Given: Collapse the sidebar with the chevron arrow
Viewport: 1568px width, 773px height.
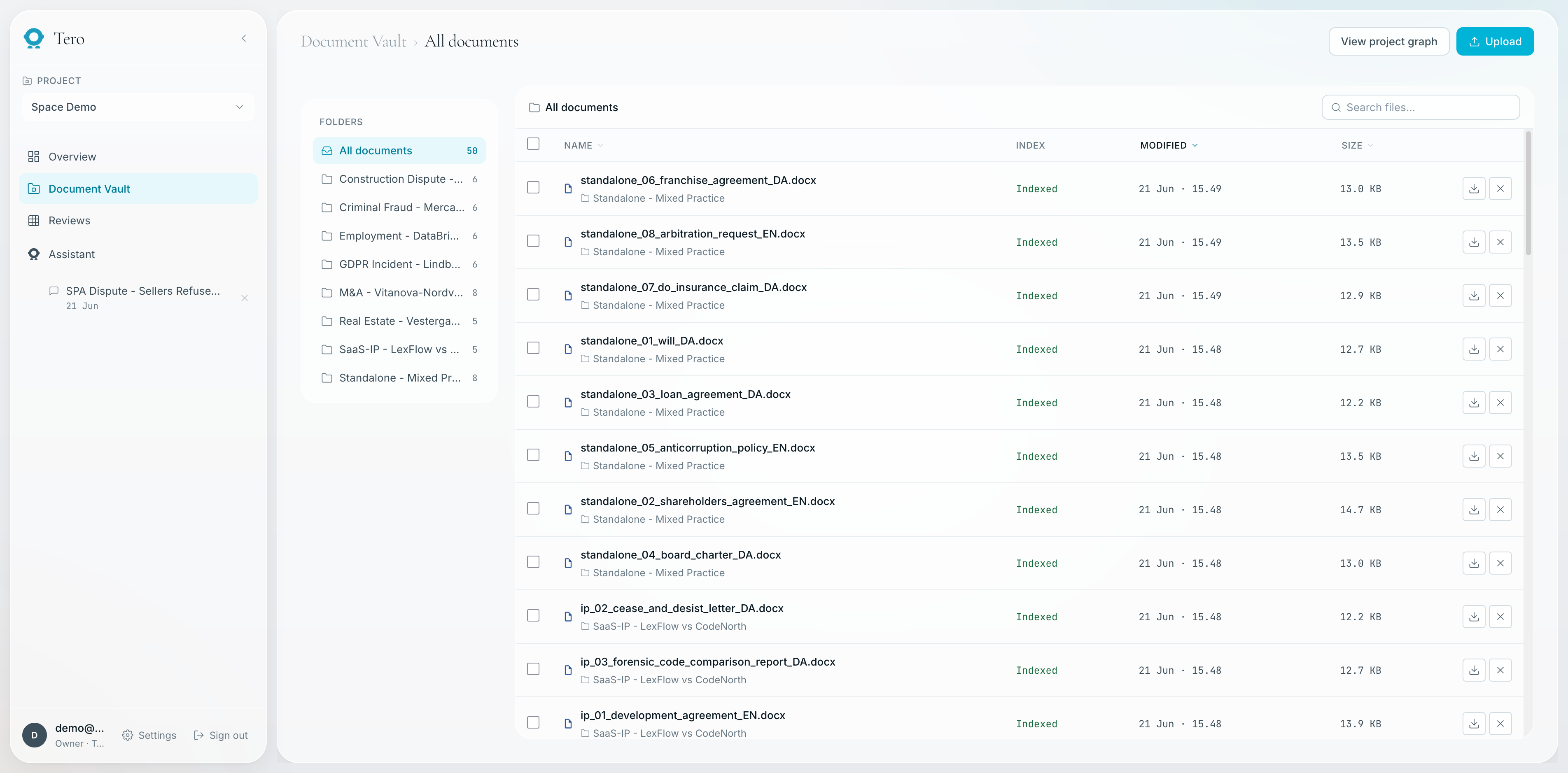Looking at the screenshot, I should [244, 38].
